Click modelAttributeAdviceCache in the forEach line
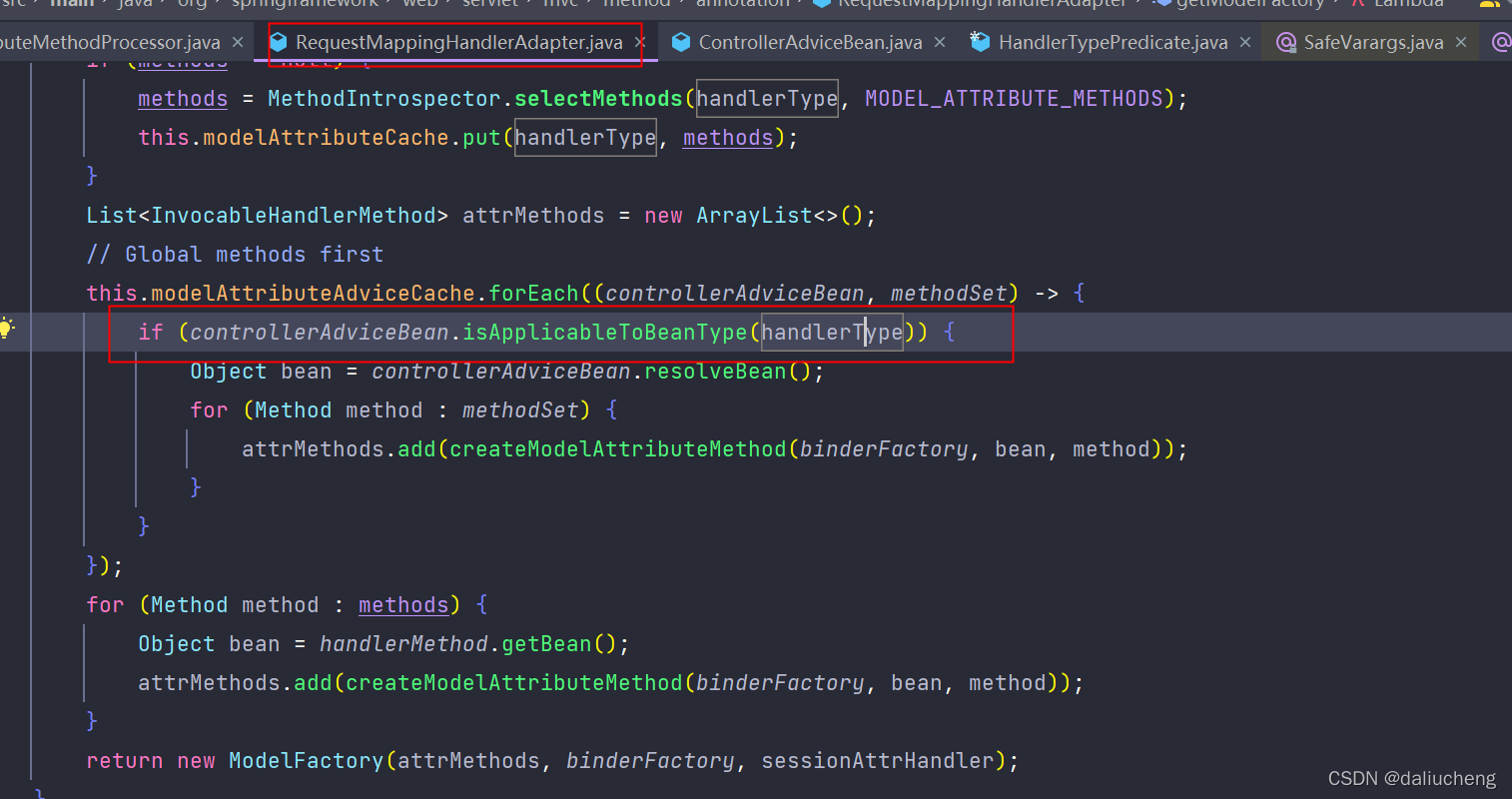1512x799 pixels. pos(313,293)
